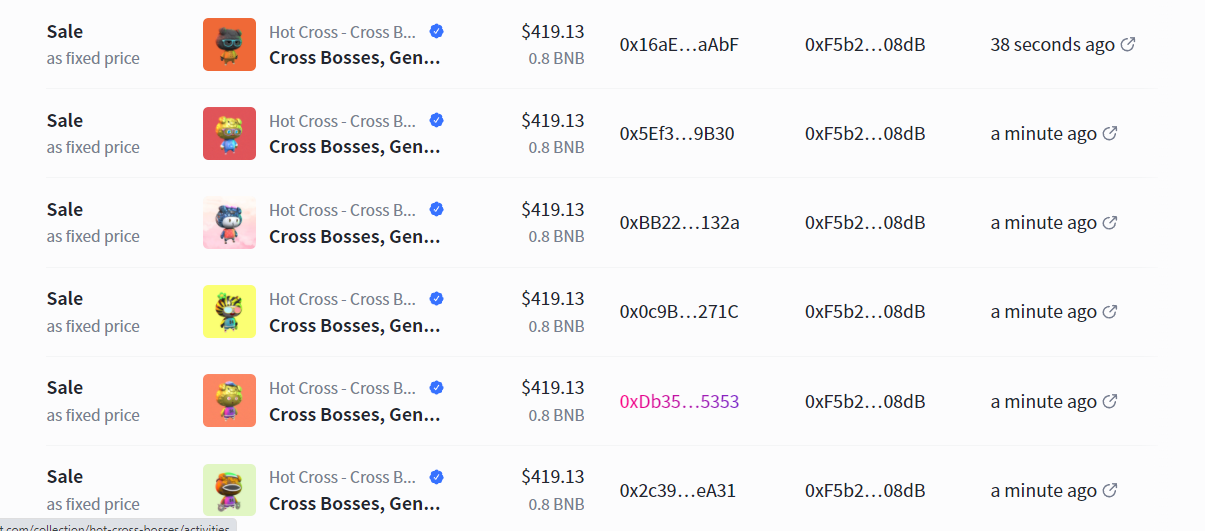Click the 38 seconds ago timestamp
Viewport: 1205px width, 531px height.
point(1052,45)
